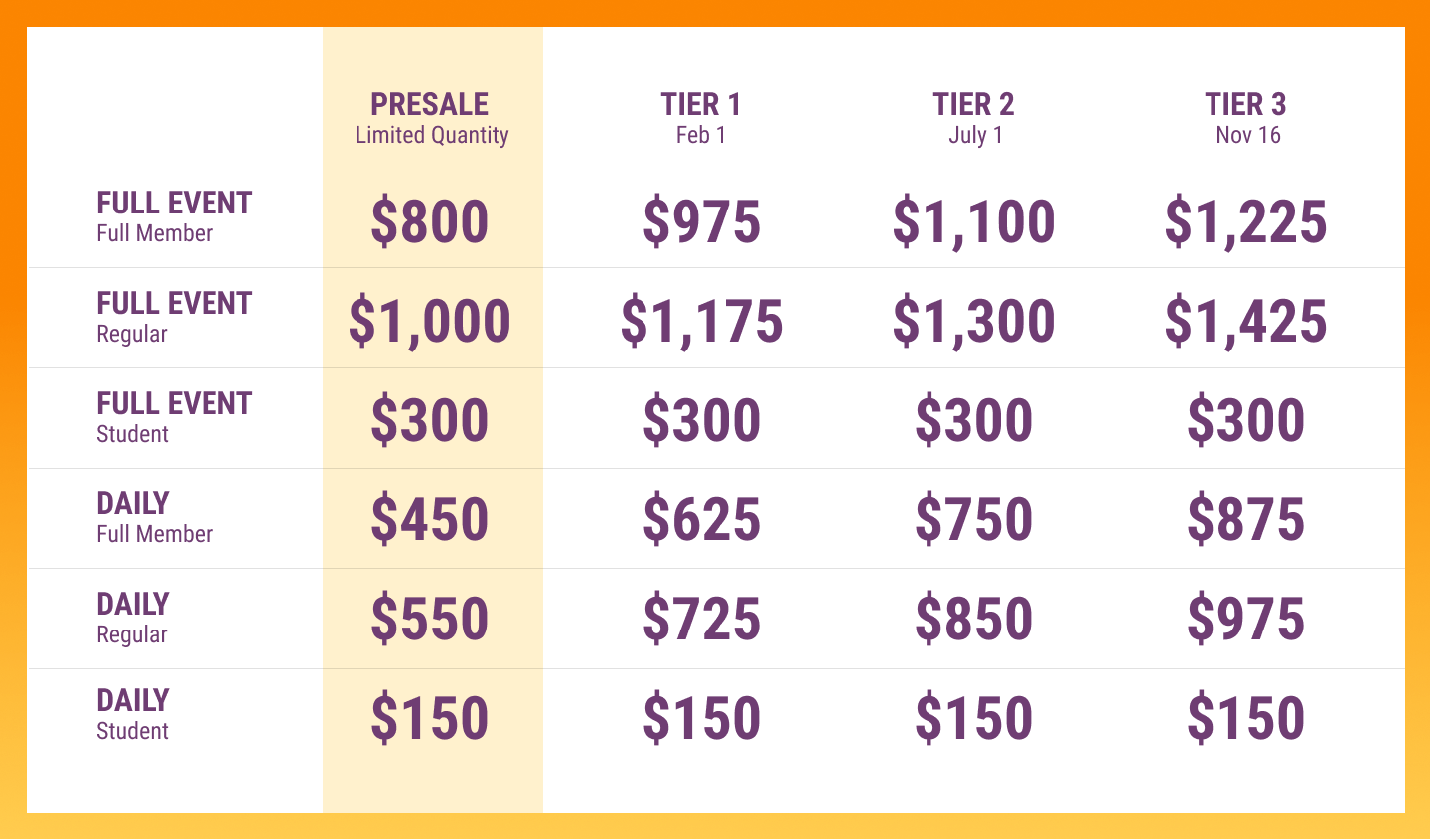Select the $1,175 Tier 1 price

[x=701, y=322]
